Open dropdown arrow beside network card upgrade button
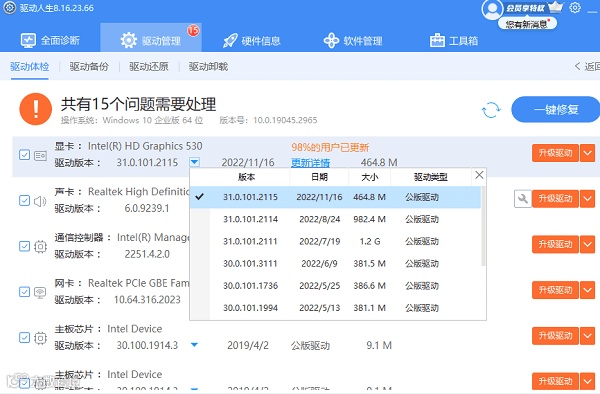Screen dimensions: 600x394 point(587,290)
